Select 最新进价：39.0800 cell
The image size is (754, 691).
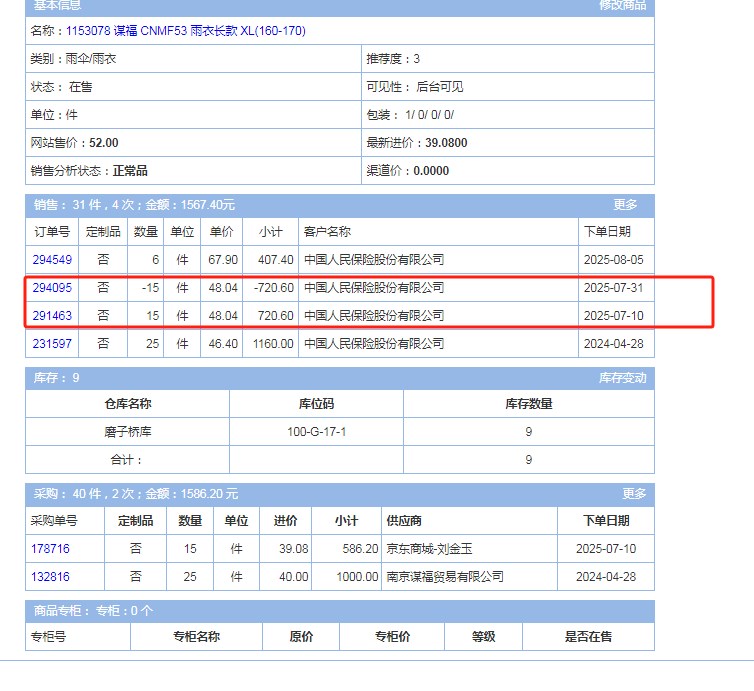point(508,143)
